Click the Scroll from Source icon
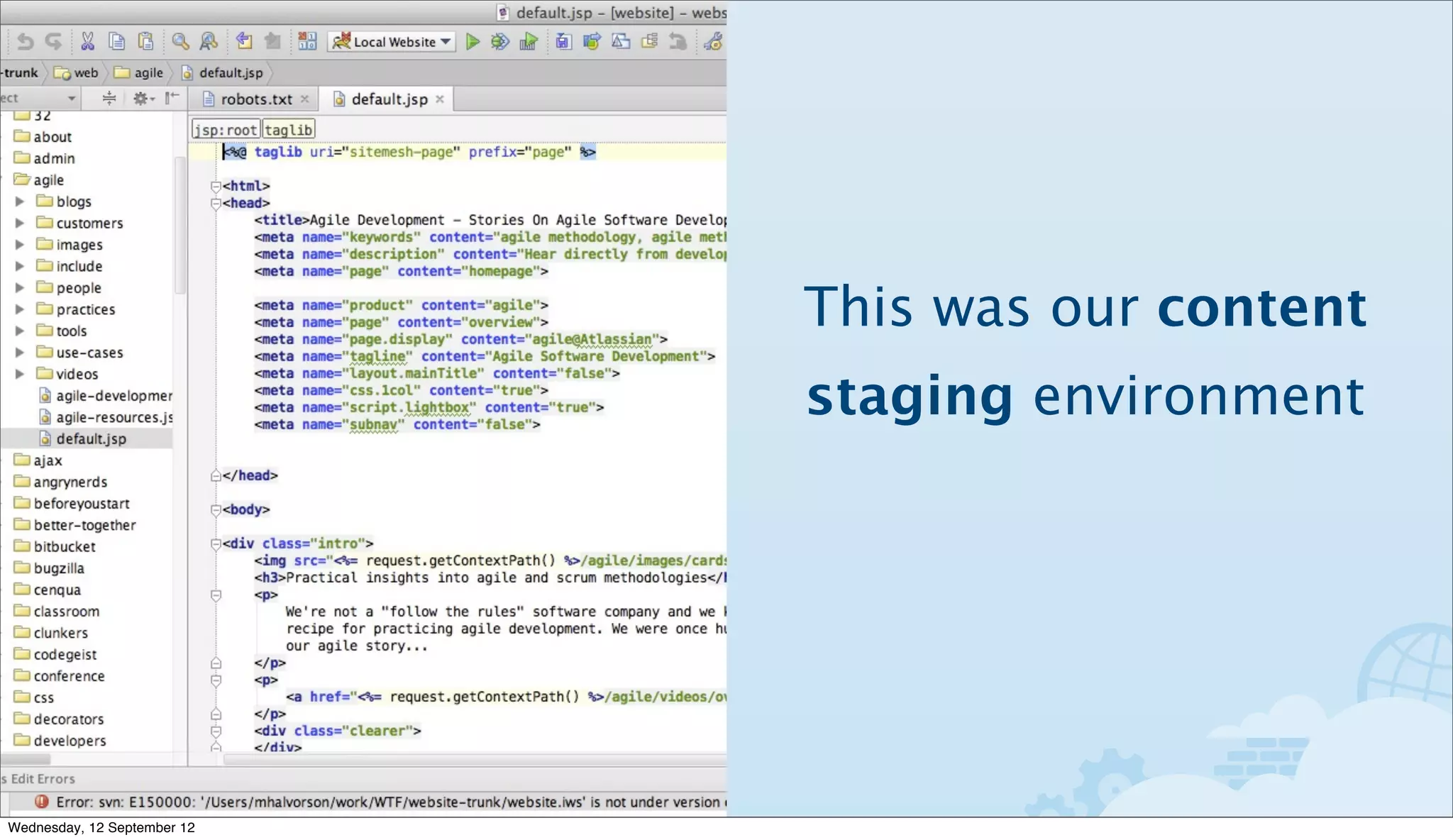 click(109, 98)
